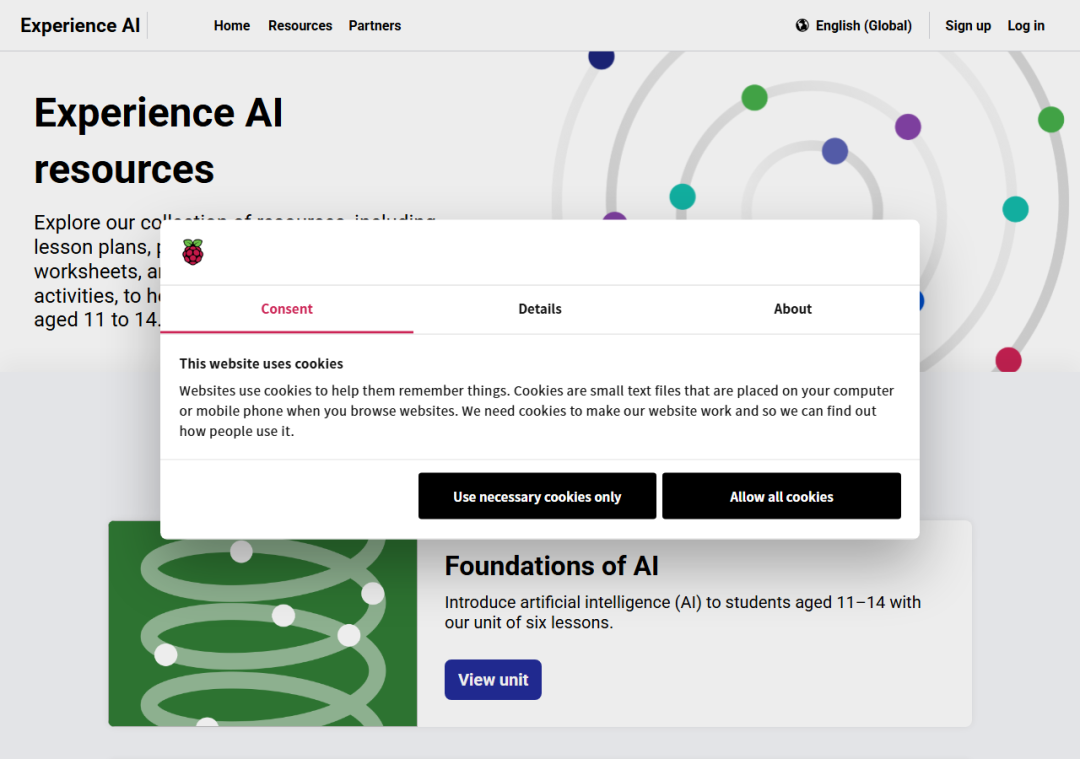Click the Sign up link
Image resolution: width=1080 pixels, height=759 pixels.
(968, 25)
